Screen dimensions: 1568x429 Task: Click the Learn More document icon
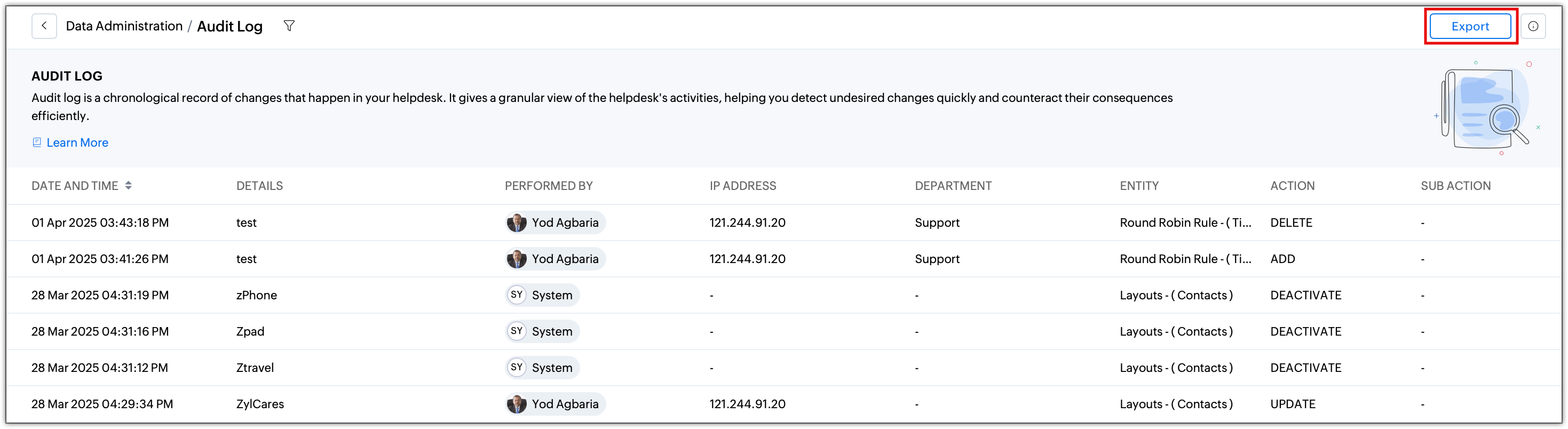click(x=36, y=142)
